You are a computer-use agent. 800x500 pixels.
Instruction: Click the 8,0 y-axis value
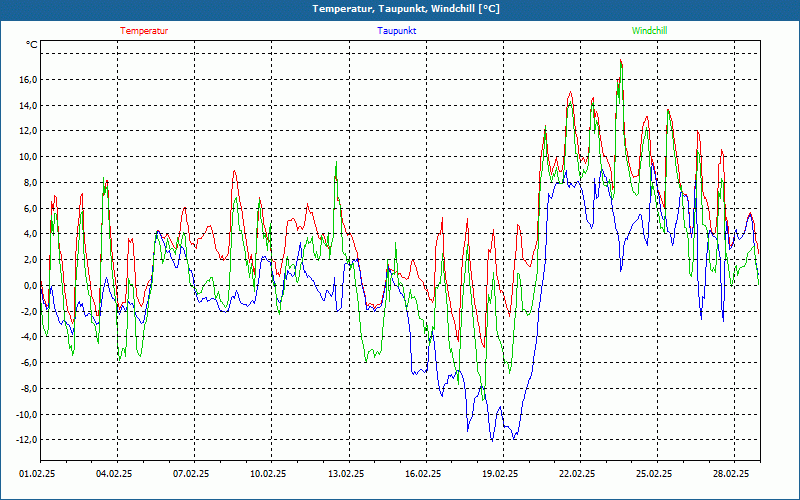coord(30,183)
